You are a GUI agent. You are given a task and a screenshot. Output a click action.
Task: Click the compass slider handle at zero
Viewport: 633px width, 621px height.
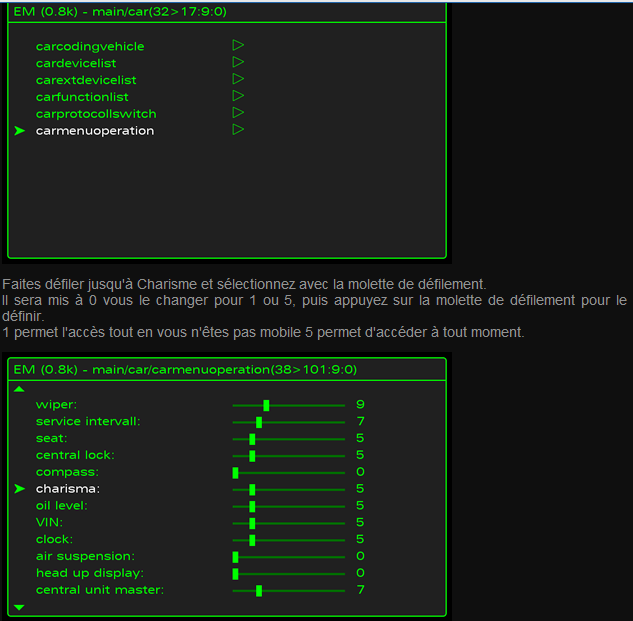(235, 472)
